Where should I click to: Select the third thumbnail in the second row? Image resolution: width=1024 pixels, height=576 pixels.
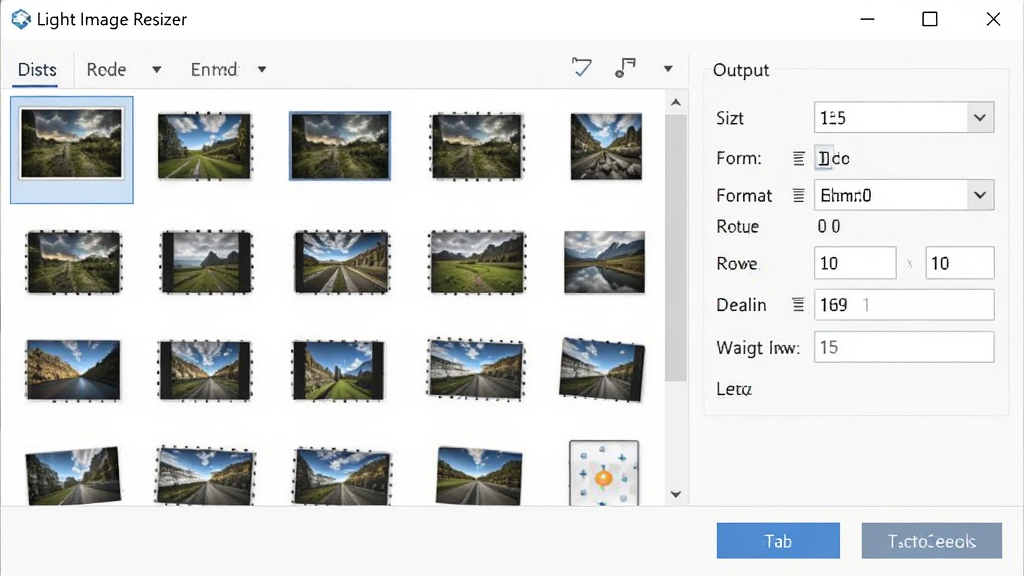tap(342, 262)
